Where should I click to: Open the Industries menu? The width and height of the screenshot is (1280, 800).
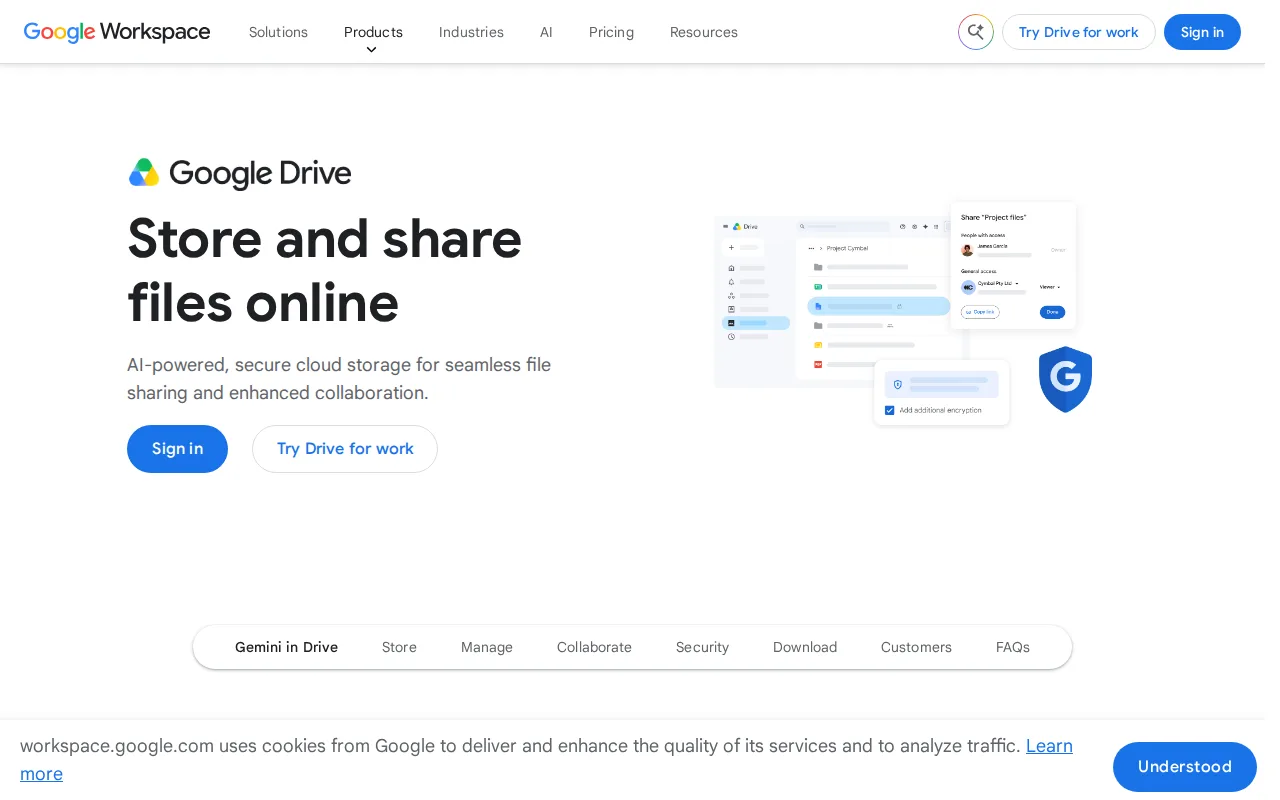tap(471, 32)
